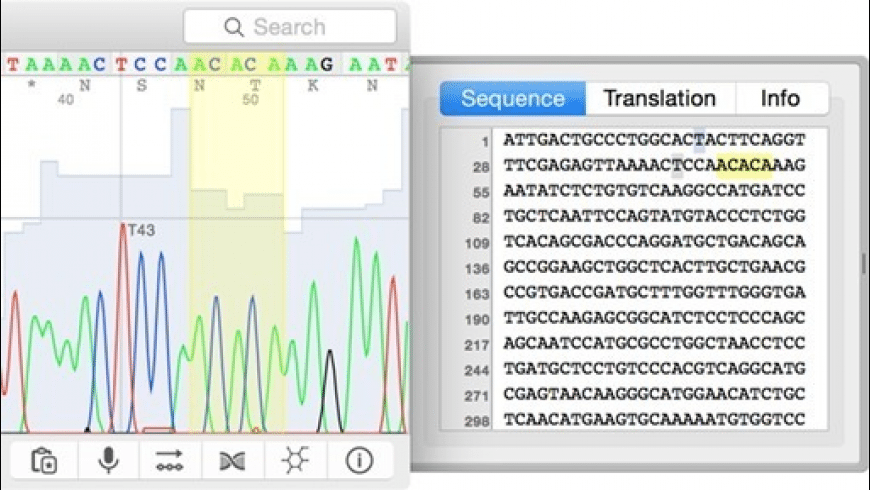Click the microphone icon in bottom toolbar
Image resolution: width=870 pixels, height=490 pixels.
pos(108,460)
